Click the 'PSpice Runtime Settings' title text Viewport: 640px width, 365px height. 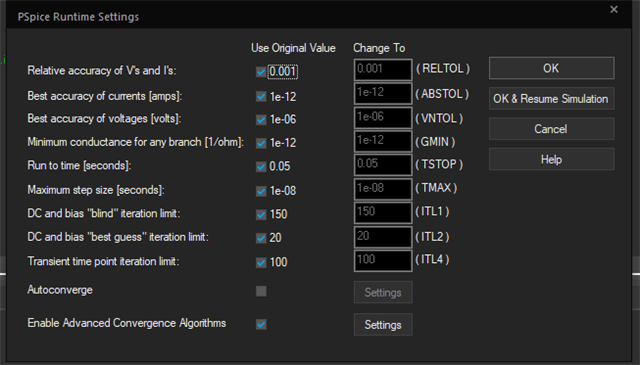[x=78, y=17]
